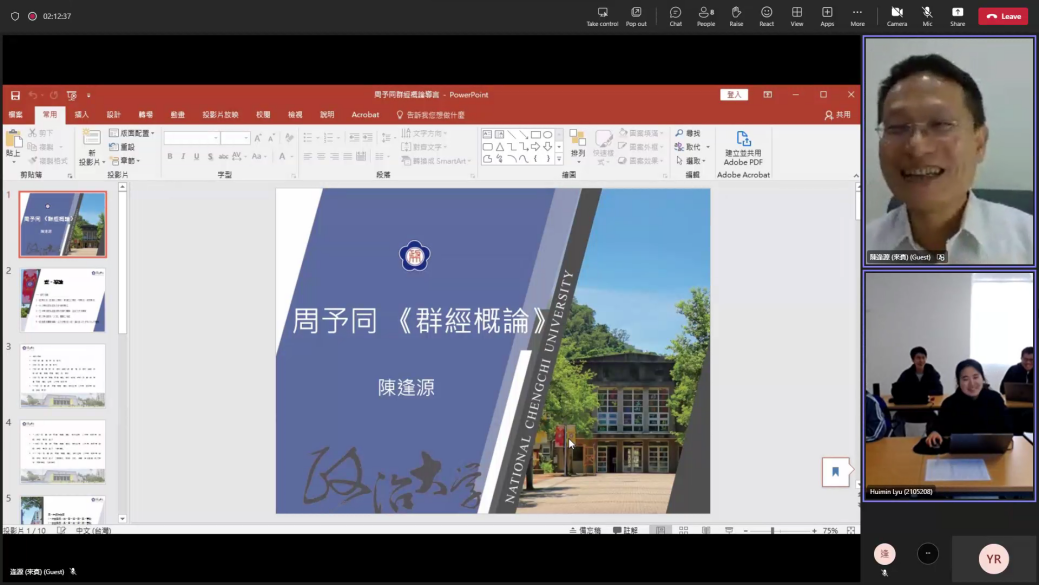Leave the Teams meeting
The height and width of the screenshot is (585, 1039).
1003,16
